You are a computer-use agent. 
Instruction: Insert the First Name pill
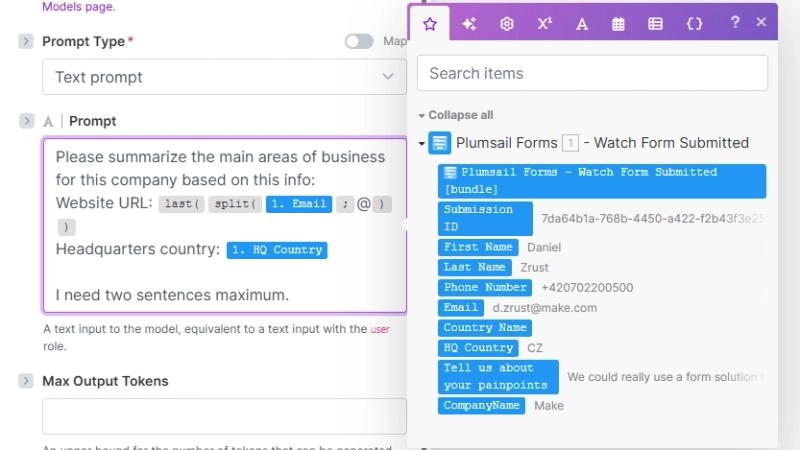coord(478,247)
